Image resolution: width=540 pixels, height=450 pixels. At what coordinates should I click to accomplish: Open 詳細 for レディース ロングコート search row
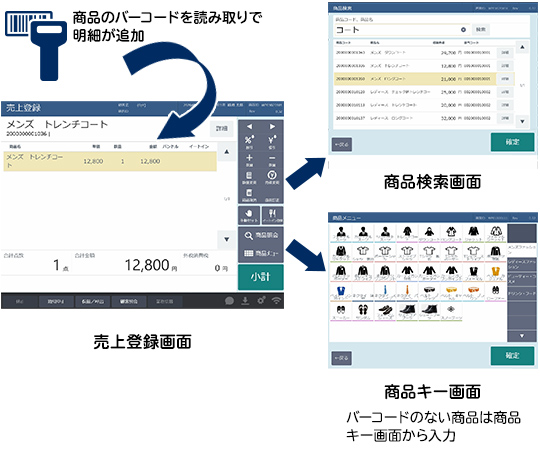tap(505, 118)
